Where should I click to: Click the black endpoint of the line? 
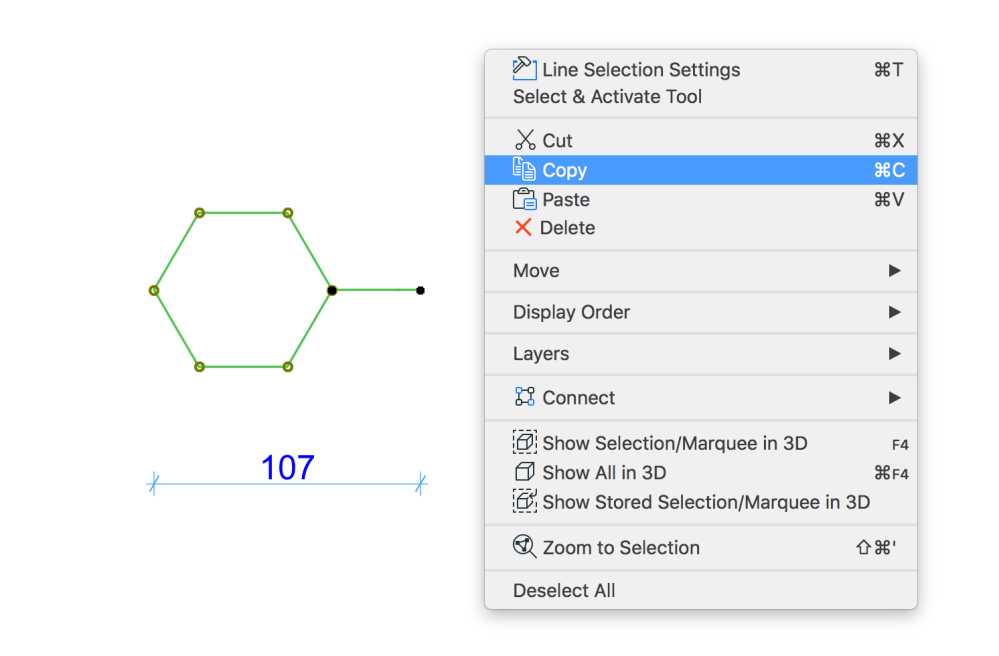pos(420,290)
